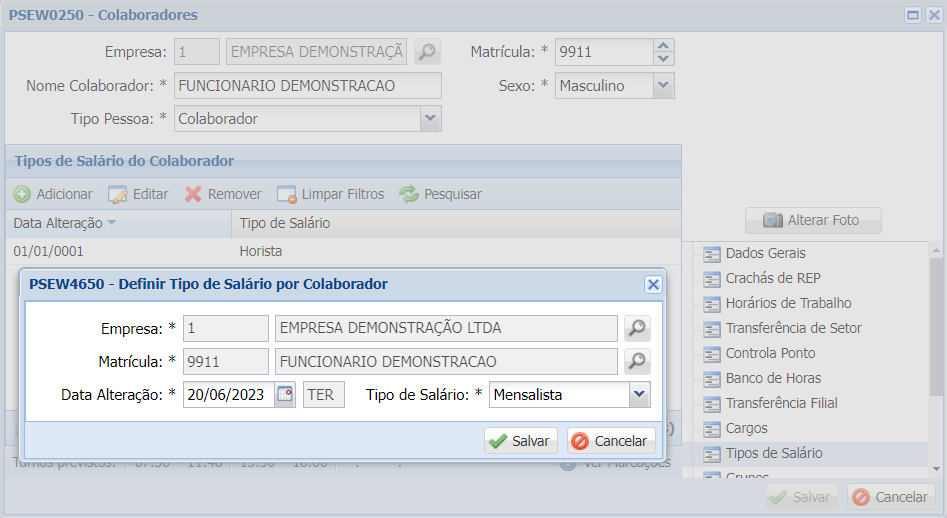Expand the Tipo de Salário dropdown
This screenshot has width=947, height=518.
point(640,394)
